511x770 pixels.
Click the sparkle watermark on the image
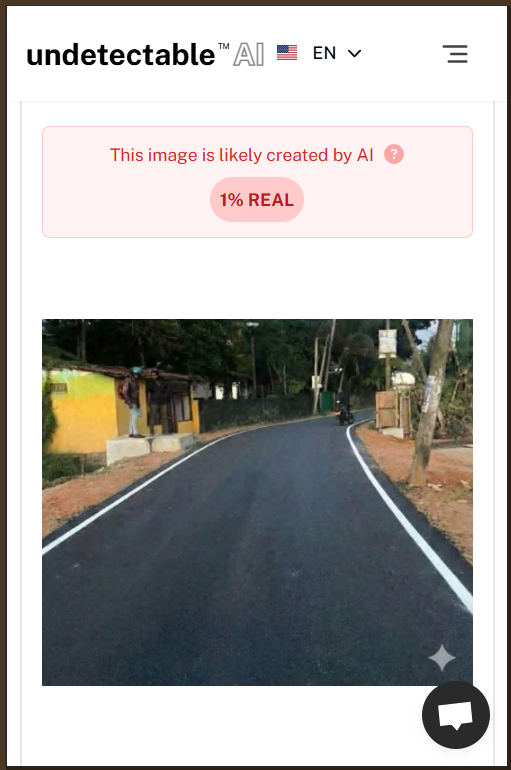442,658
